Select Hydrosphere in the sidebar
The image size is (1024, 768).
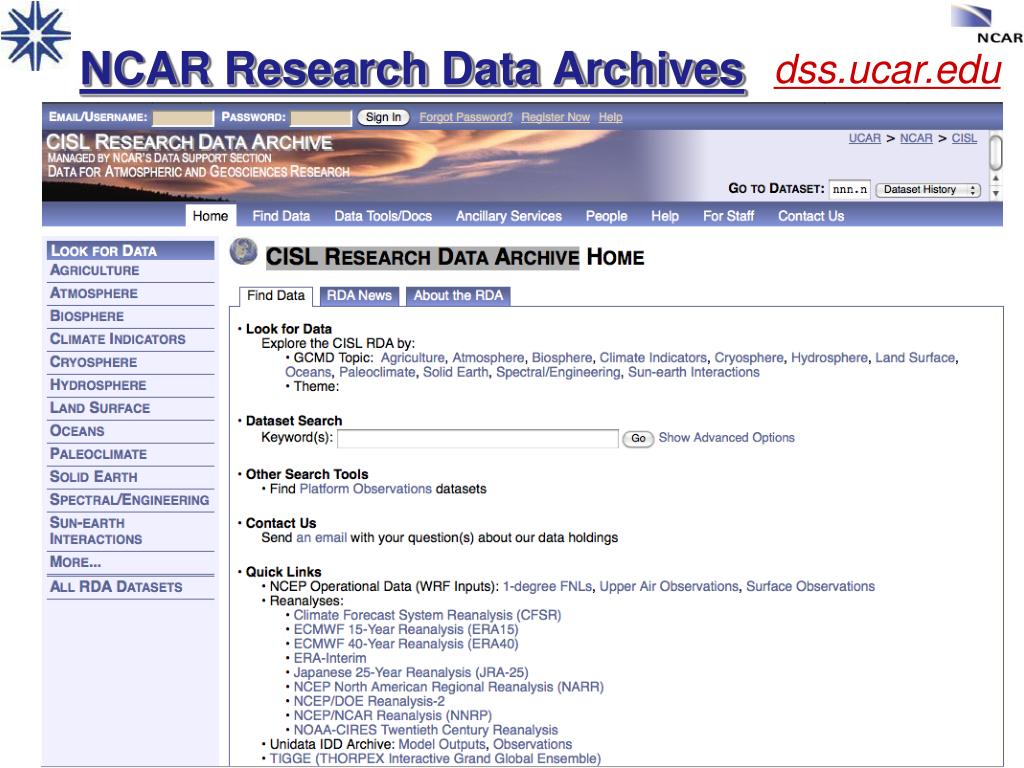point(98,385)
